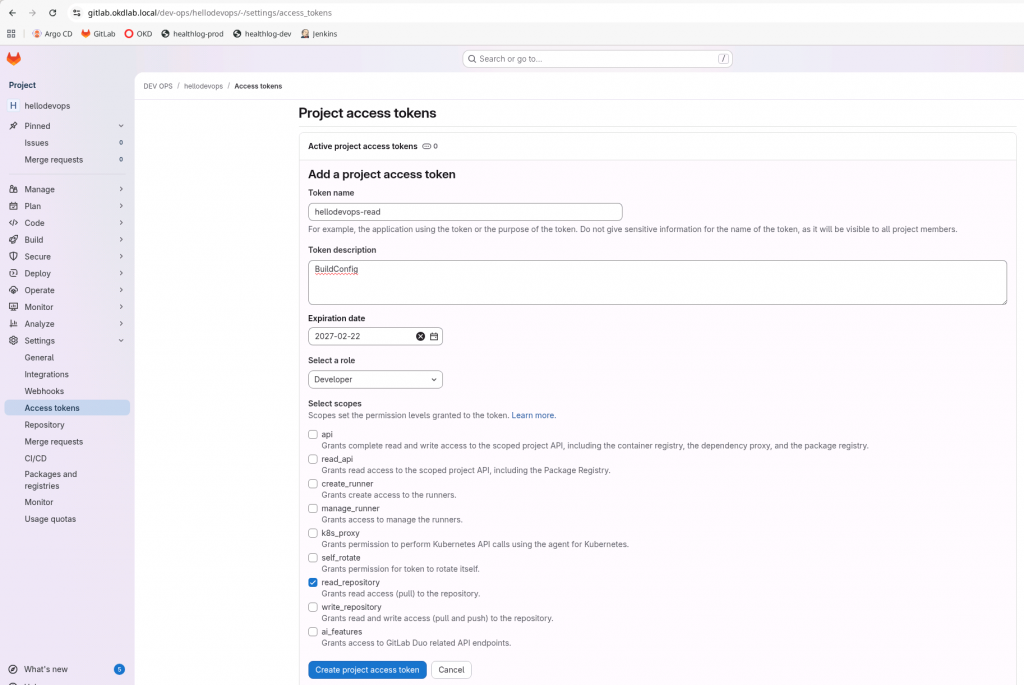
Task: Click the Learn more link for scopes
Action: tap(533, 415)
